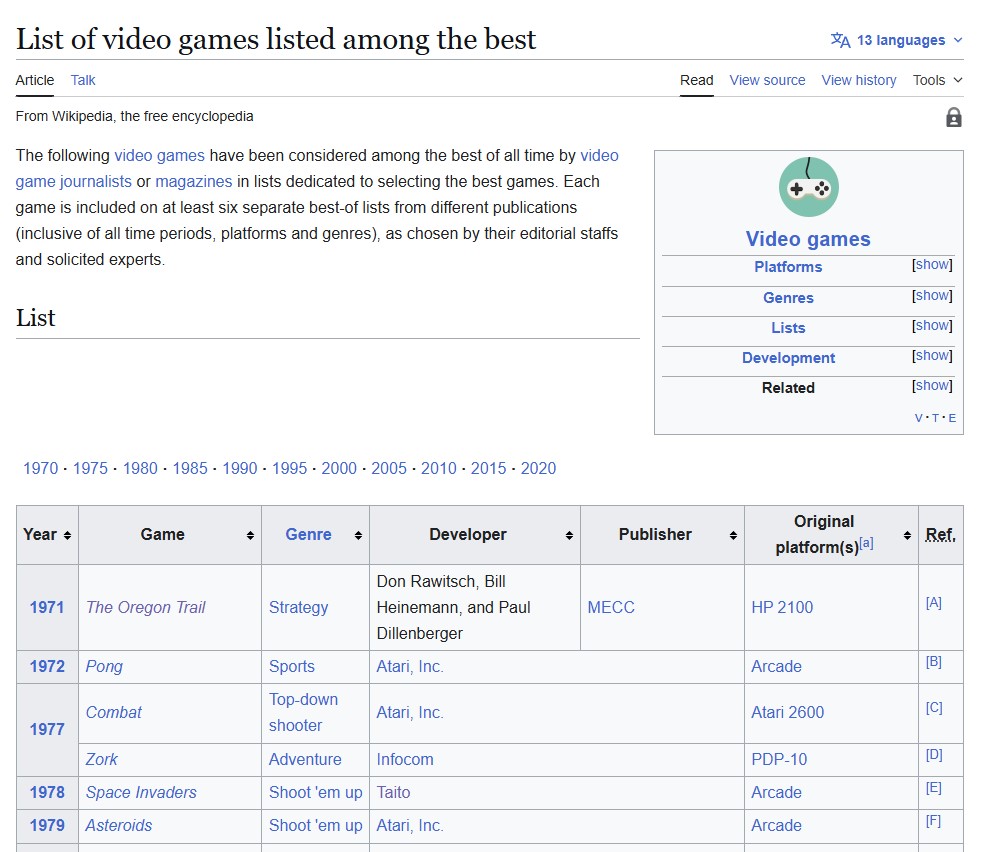Image resolution: width=986 pixels, height=852 pixels.
Task: Open the Oregon Trail article link
Action: [144, 607]
